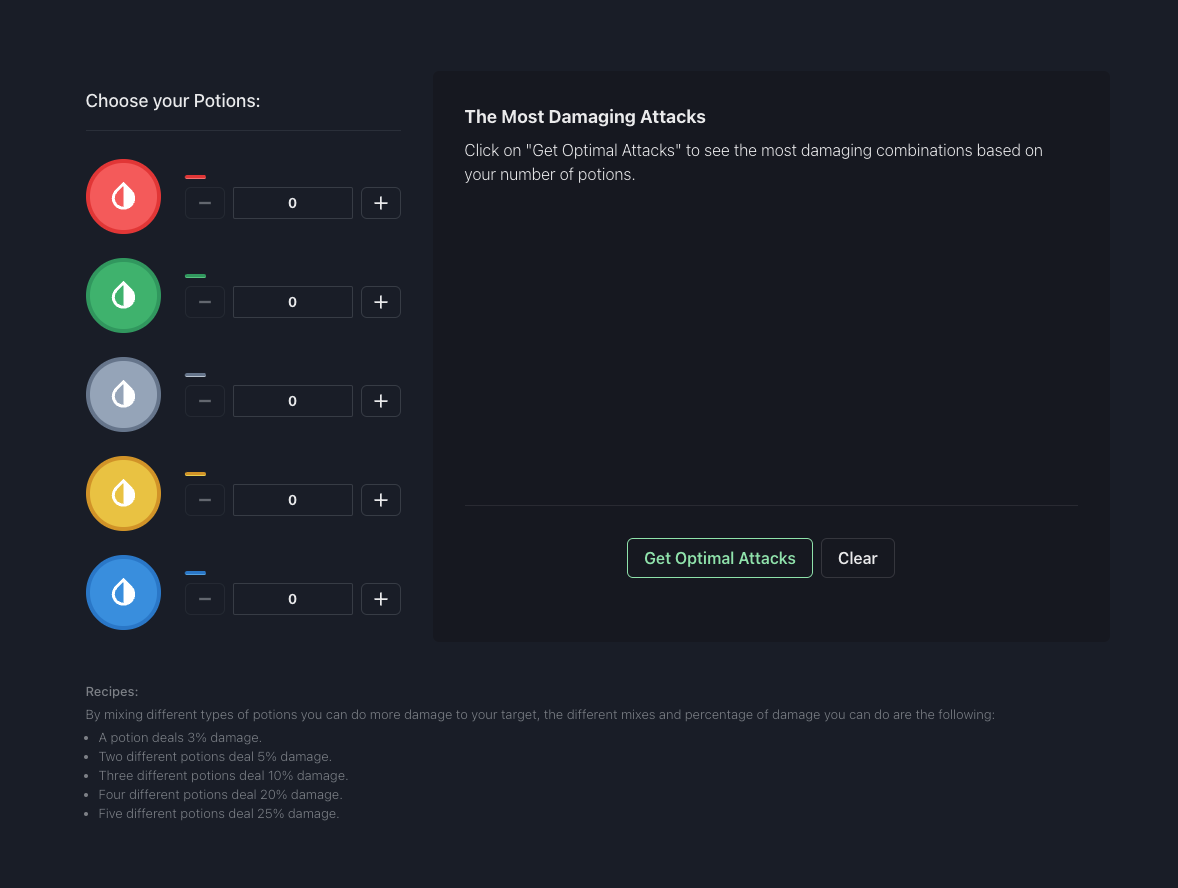
Task: Click the blue potion quantity field
Action: [292, 598]
